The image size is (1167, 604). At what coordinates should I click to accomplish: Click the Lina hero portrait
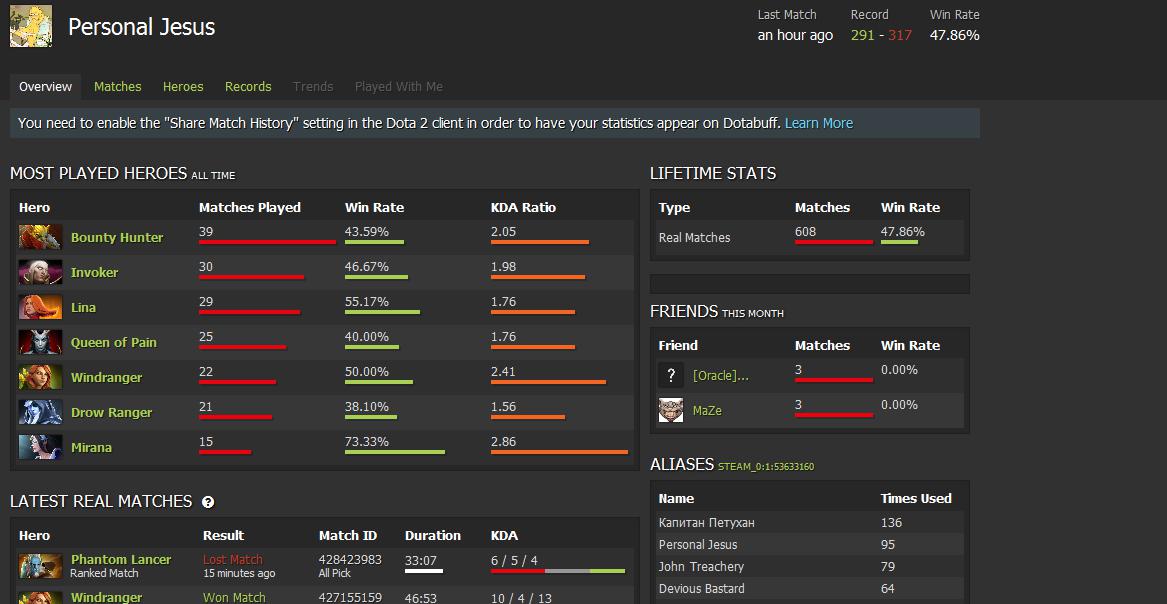(41, 307)
